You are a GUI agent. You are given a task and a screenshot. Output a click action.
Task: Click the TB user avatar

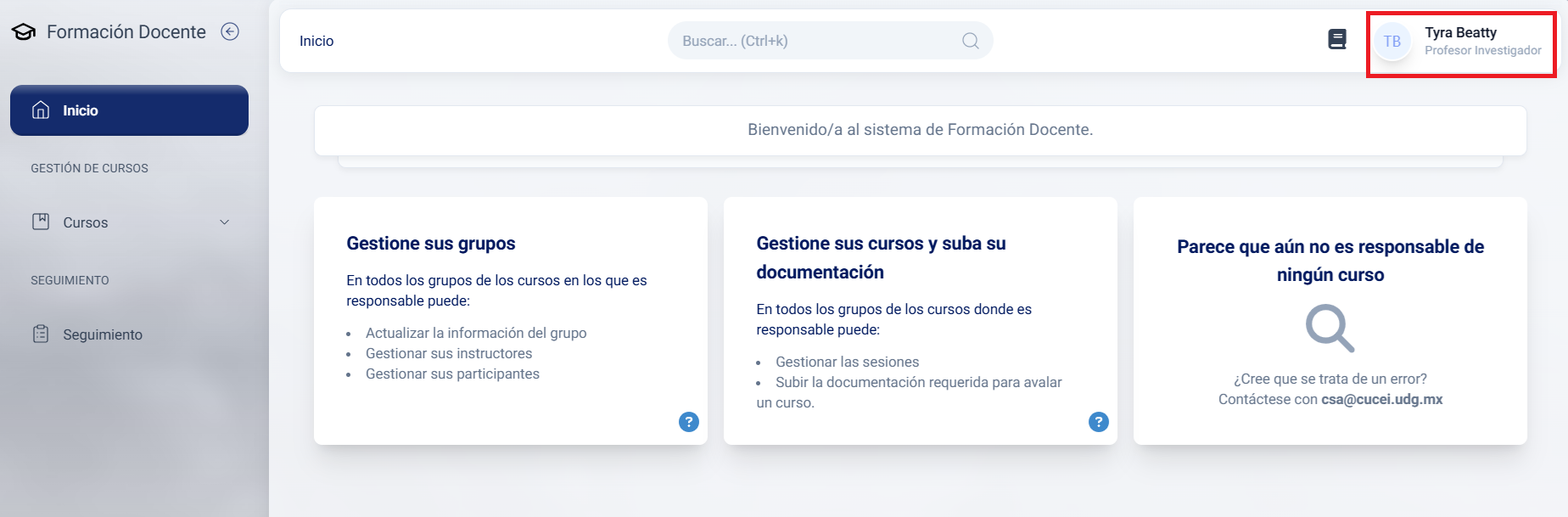[1392, 42]
